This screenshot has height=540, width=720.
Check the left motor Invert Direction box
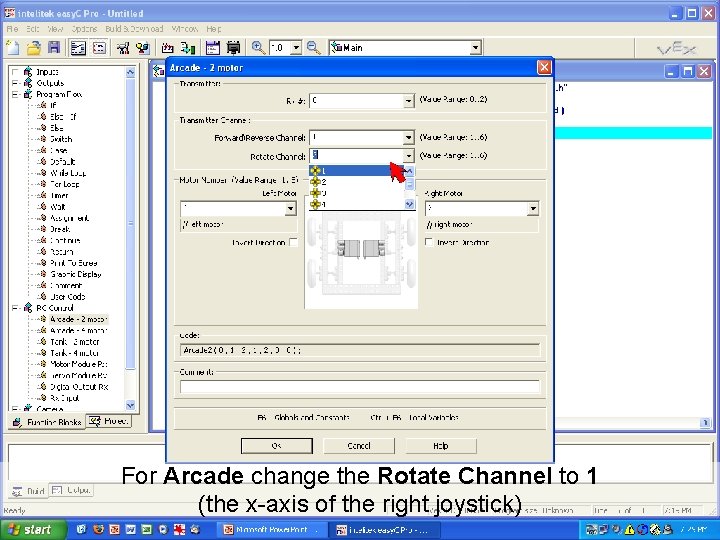[293, 242]
